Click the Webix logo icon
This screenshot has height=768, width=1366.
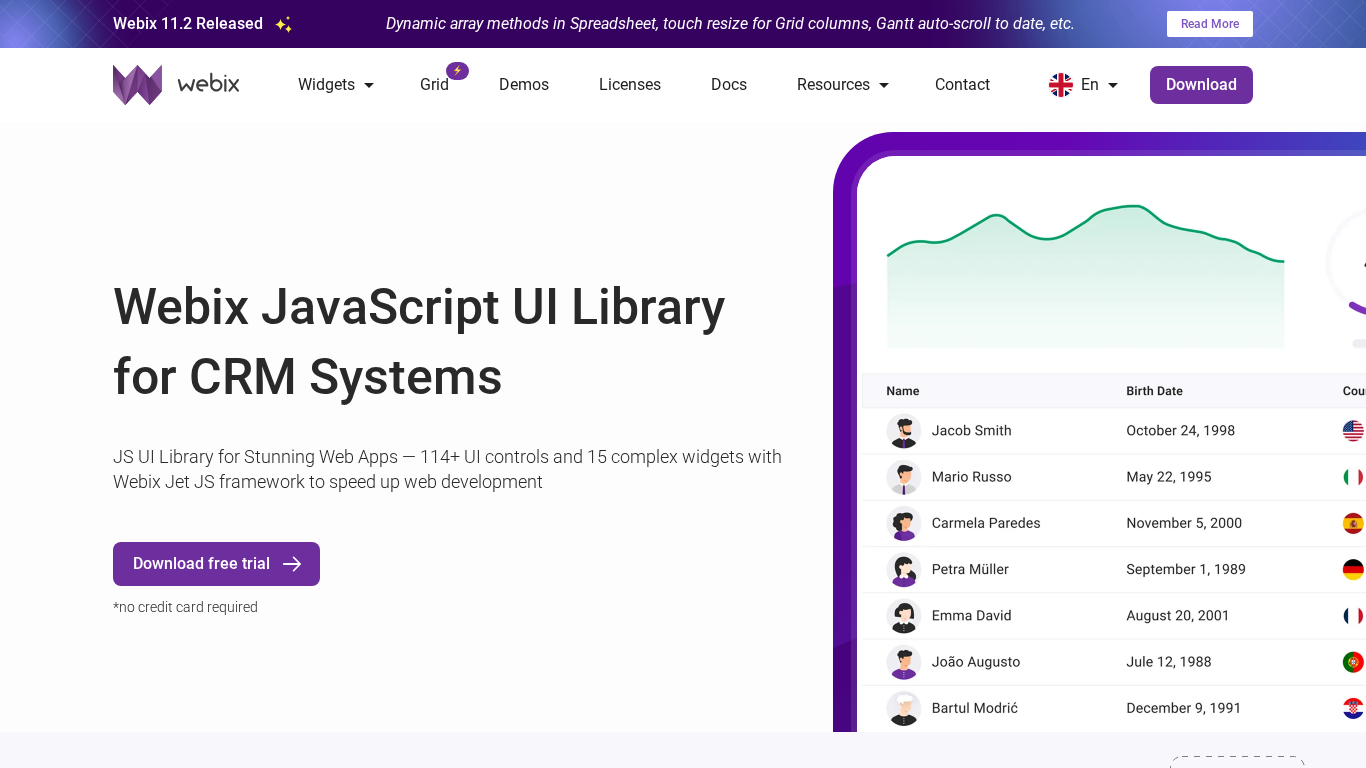[138, 85]
